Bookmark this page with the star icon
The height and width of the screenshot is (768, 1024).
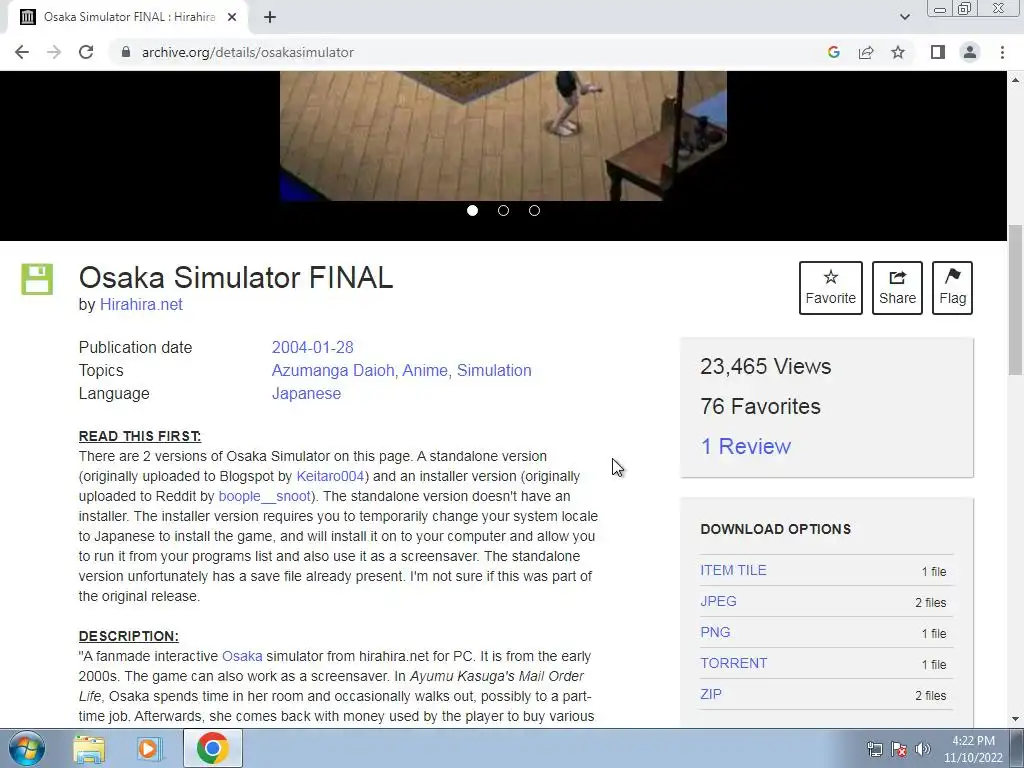coord(898,52)
